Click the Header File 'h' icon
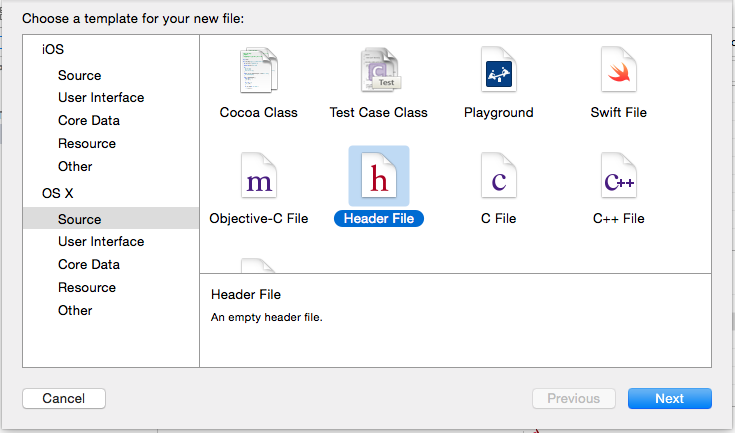735x433 pixels. tap(379, 176)
